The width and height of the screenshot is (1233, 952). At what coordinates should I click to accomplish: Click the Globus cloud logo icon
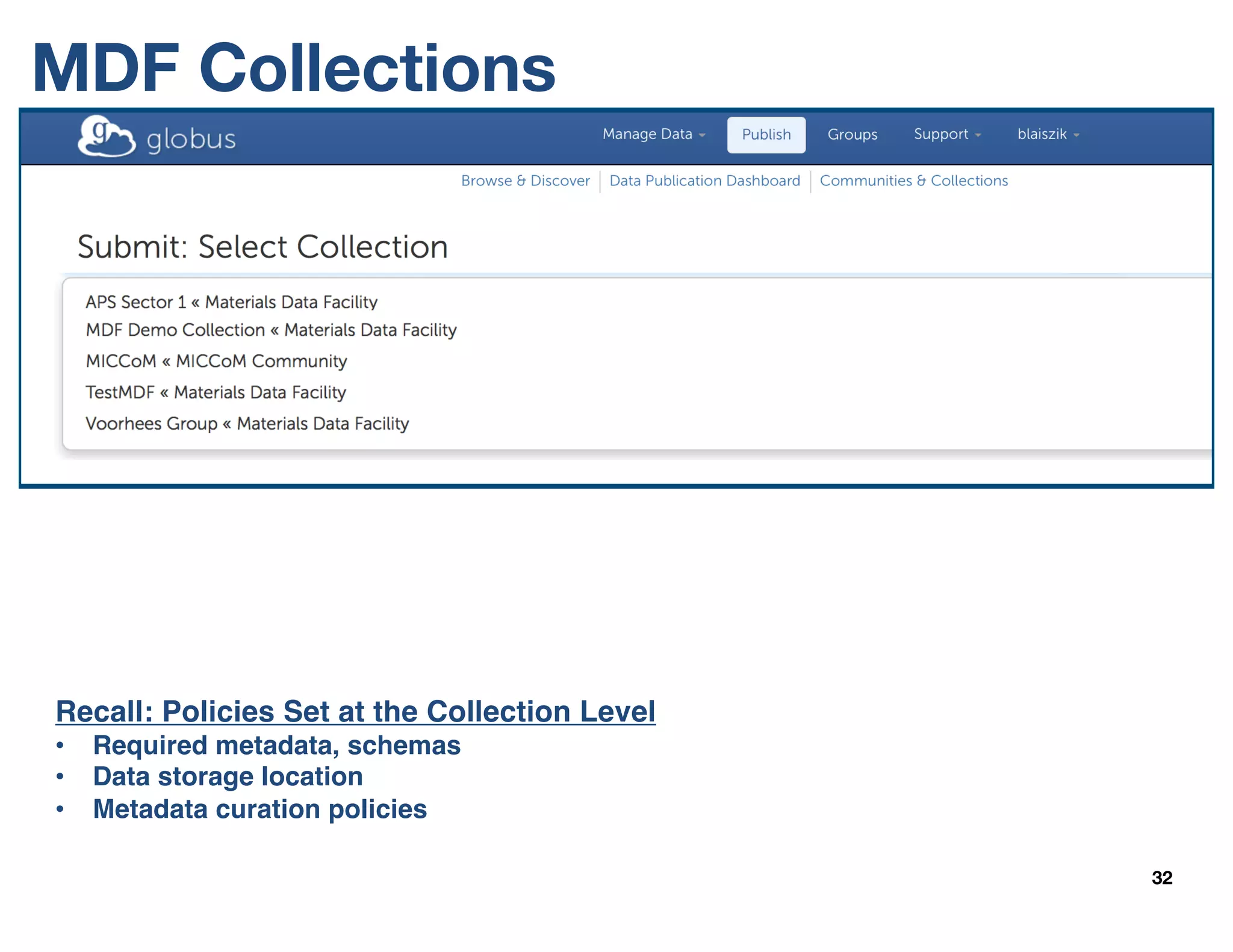click(107, 136)
